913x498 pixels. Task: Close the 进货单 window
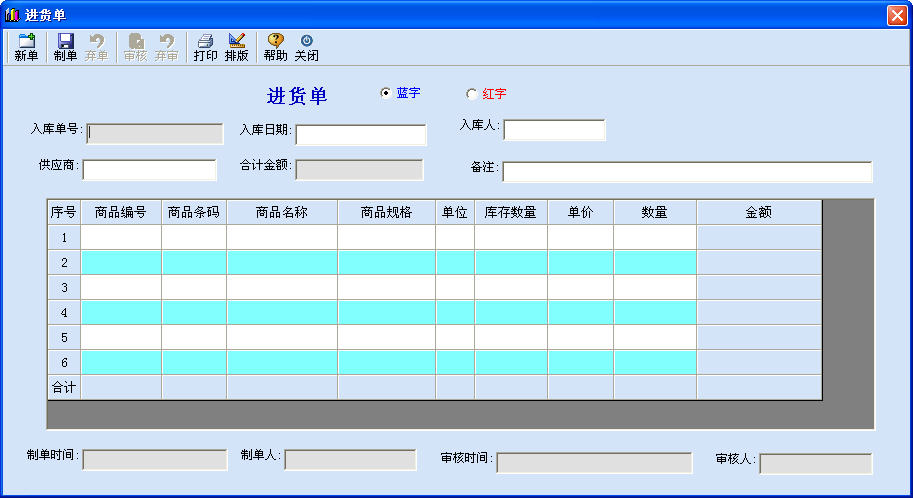[x=896, y=15]
